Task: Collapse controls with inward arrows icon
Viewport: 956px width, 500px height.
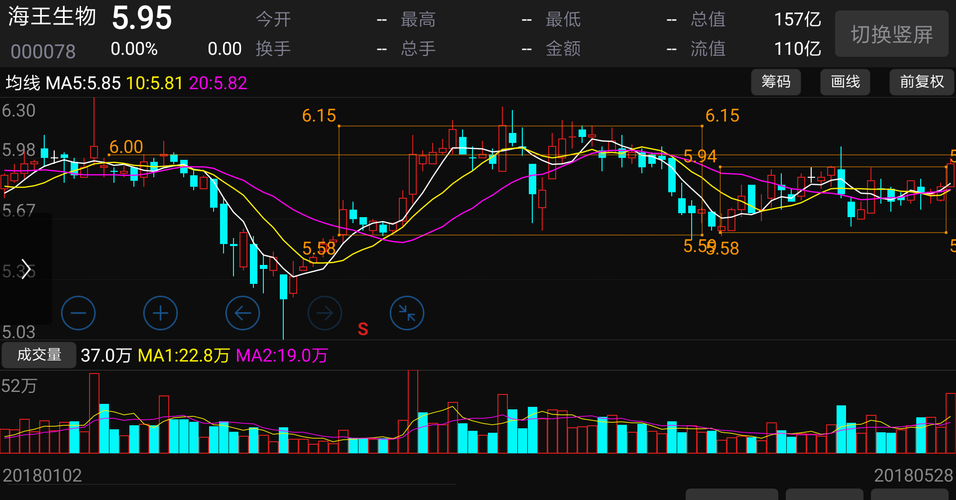Action: coord(407,313)
